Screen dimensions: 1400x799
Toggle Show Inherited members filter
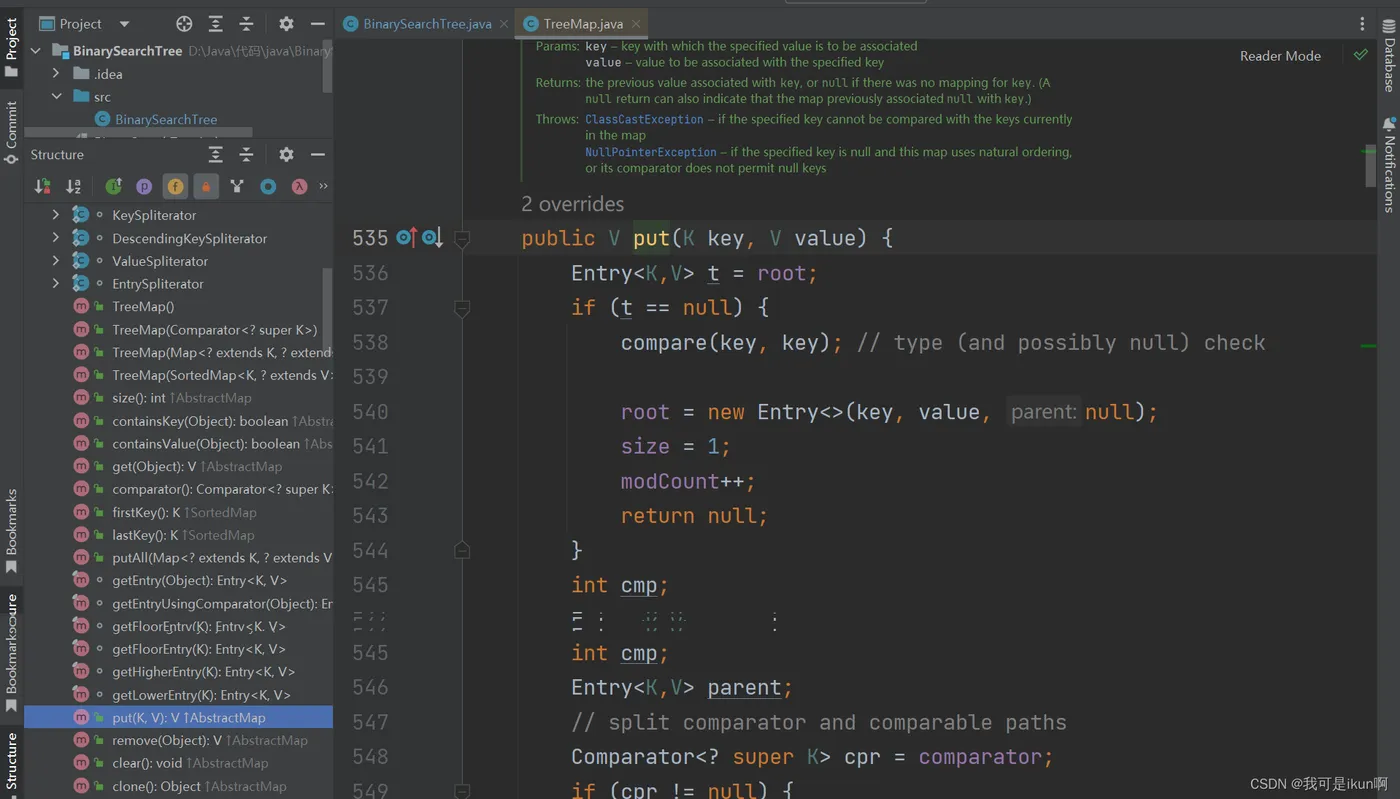(113, 186)
